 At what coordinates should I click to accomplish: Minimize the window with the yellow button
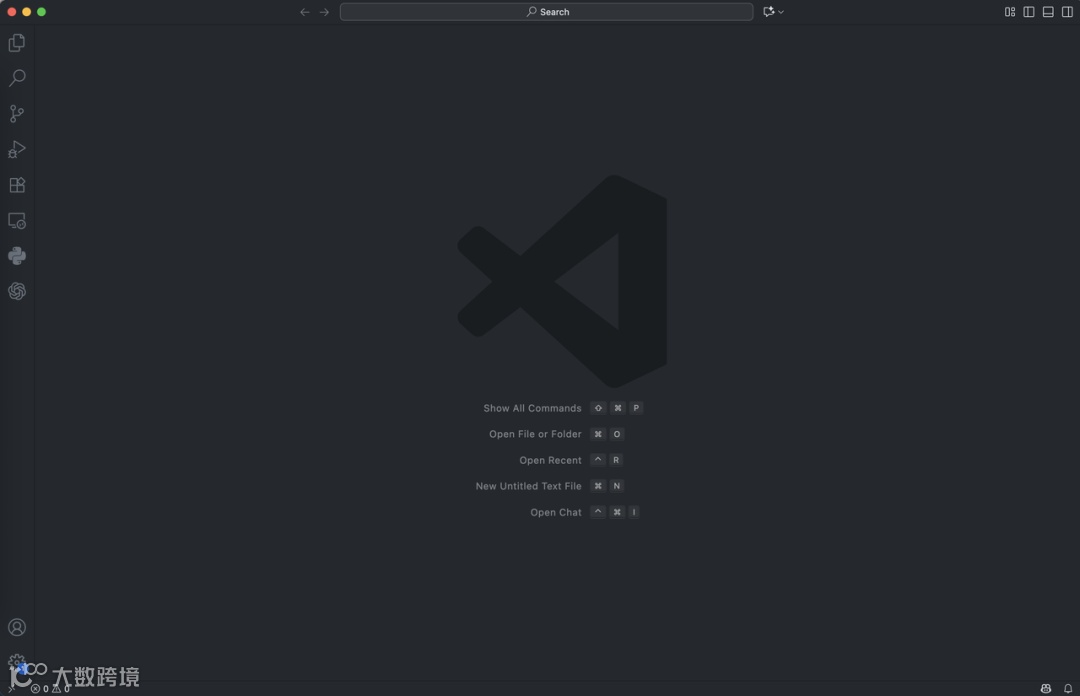pos(26,12)
